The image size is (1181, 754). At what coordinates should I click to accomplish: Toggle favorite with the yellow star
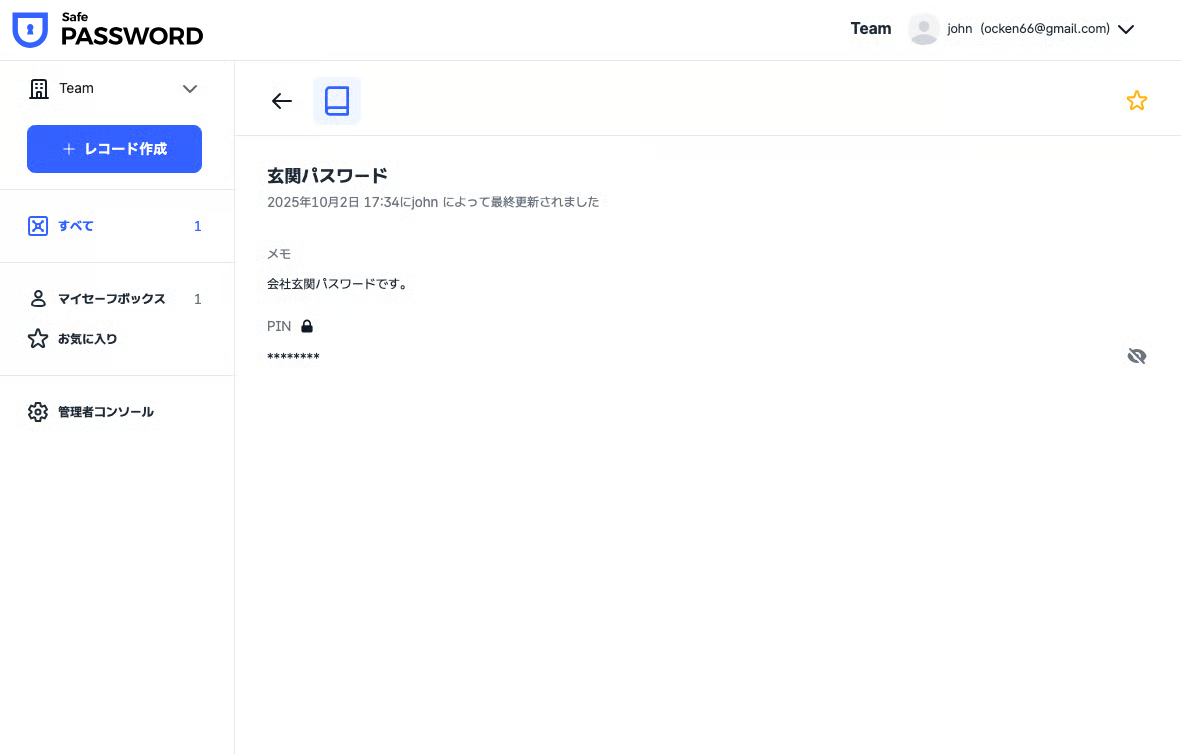(x=1136, y=101)
